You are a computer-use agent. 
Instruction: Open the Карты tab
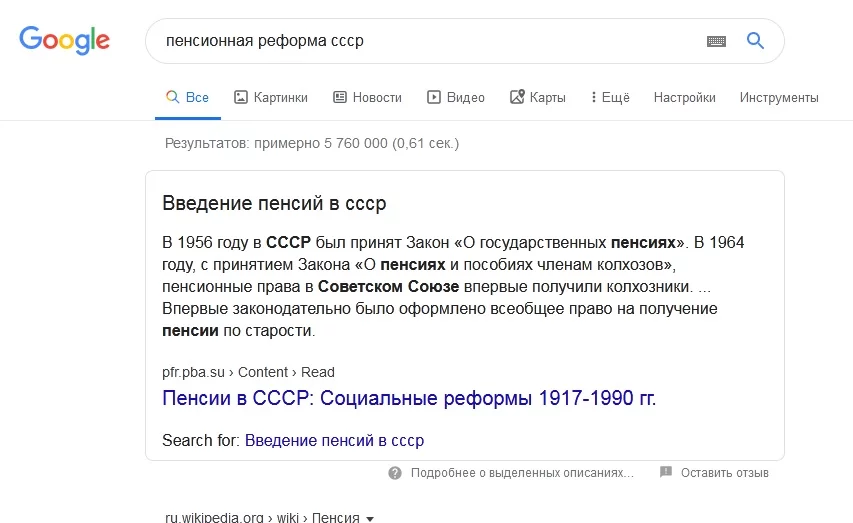537,97
